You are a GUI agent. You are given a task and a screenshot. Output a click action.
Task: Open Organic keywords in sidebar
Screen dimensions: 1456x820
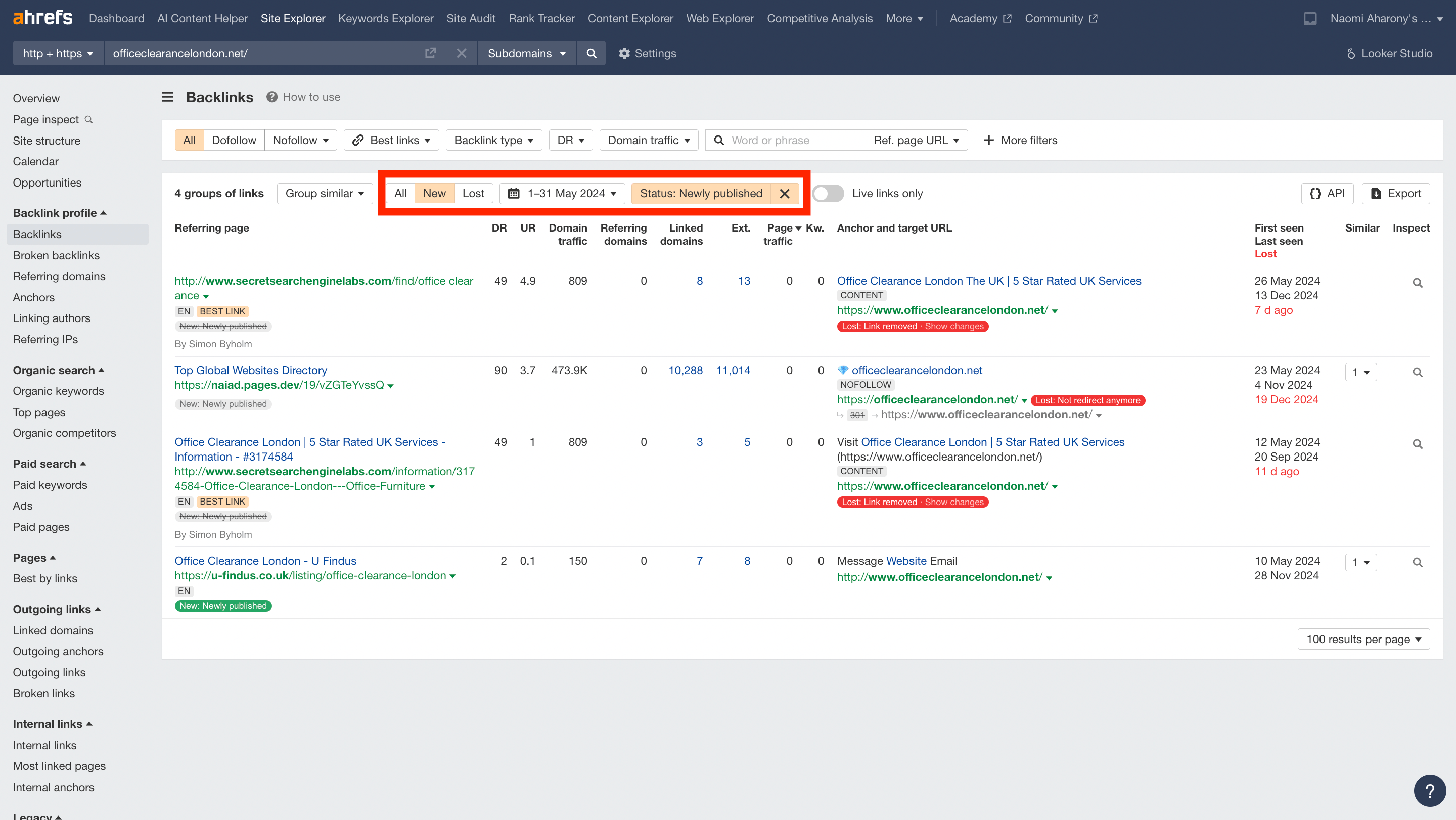click(58, 391)
